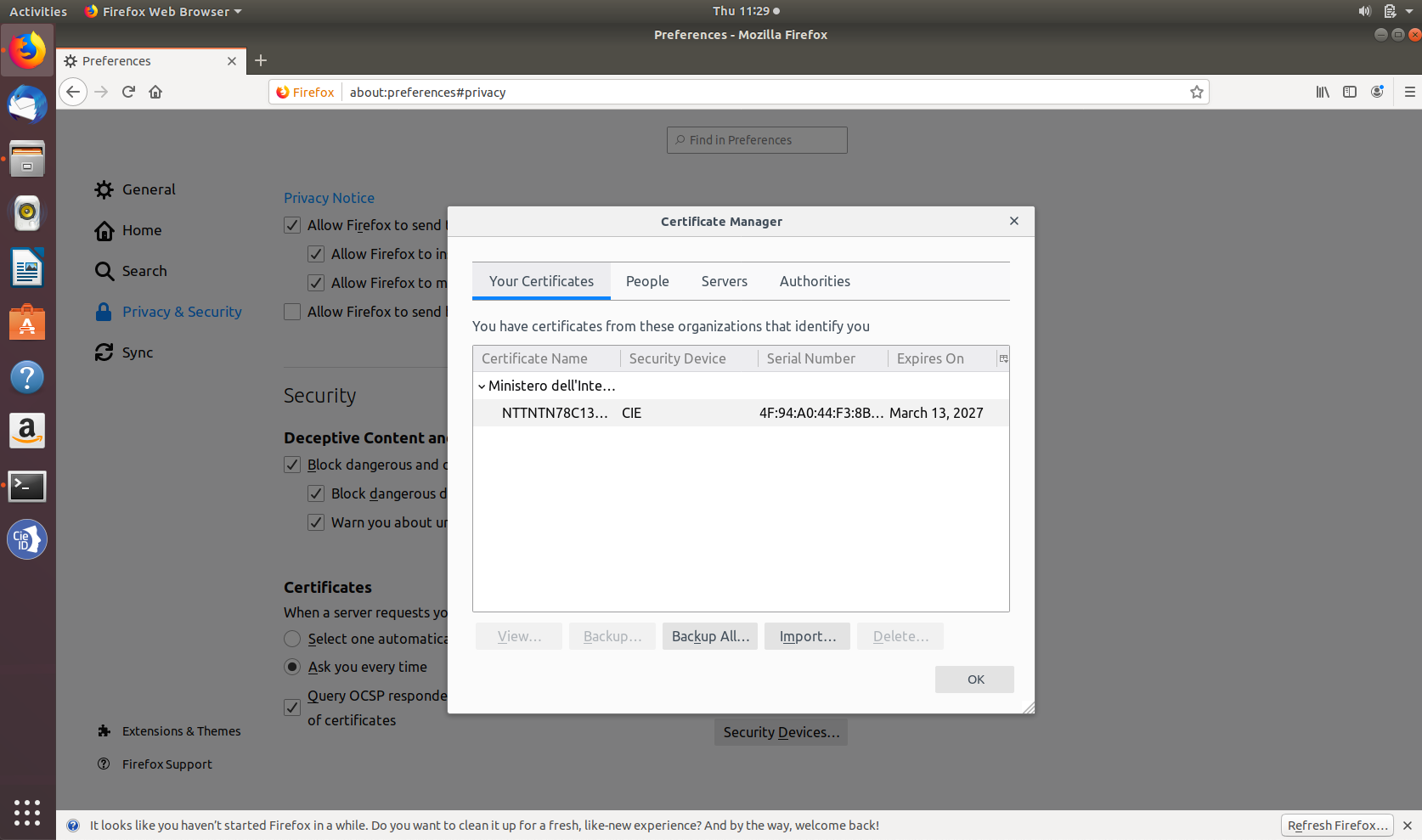
Task: Open the system volume indicator
Action: [x=1364, y=11]
